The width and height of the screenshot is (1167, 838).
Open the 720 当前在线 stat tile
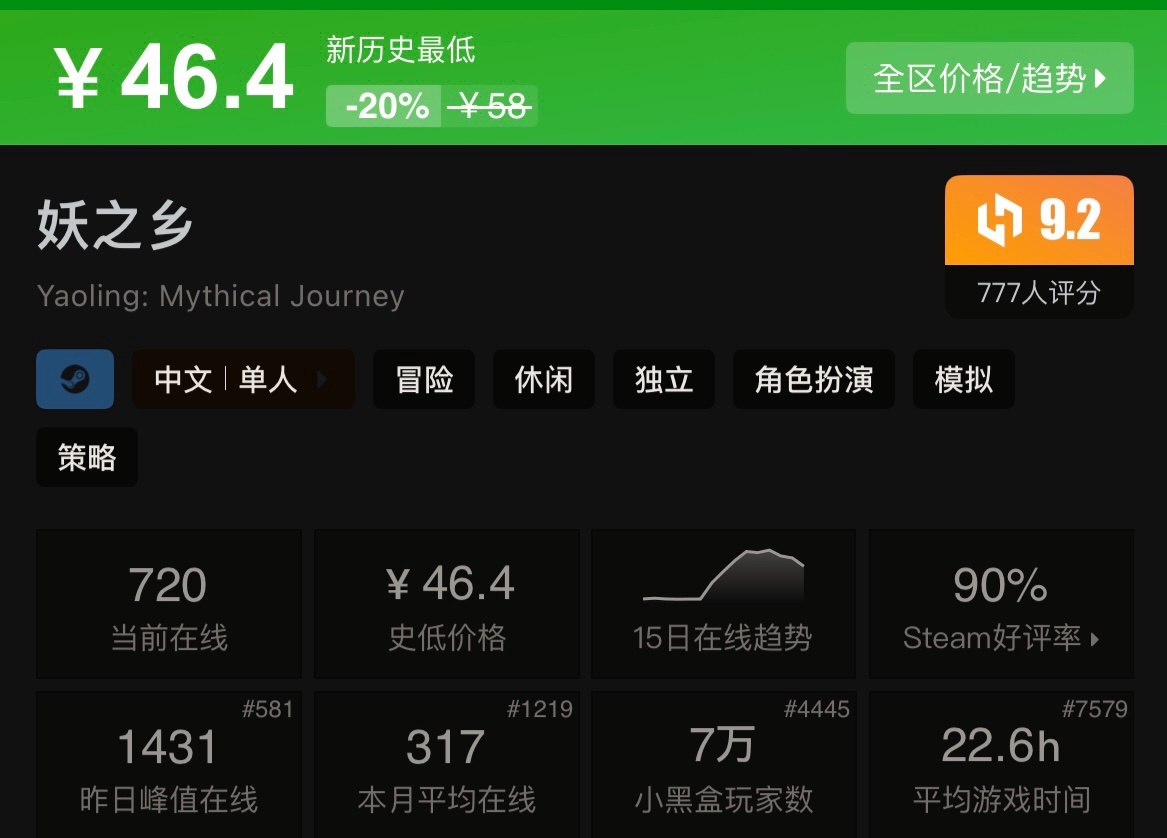[x=169, y=604]
